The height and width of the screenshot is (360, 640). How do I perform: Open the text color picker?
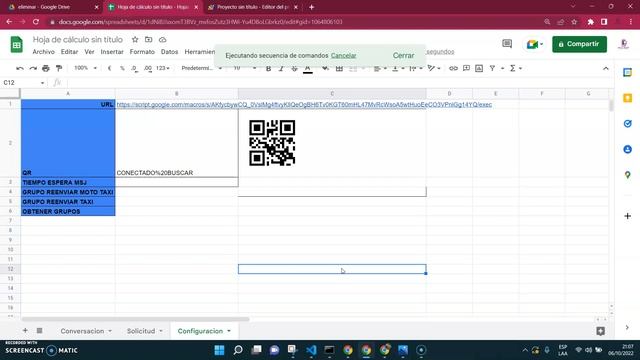point(308,69)
